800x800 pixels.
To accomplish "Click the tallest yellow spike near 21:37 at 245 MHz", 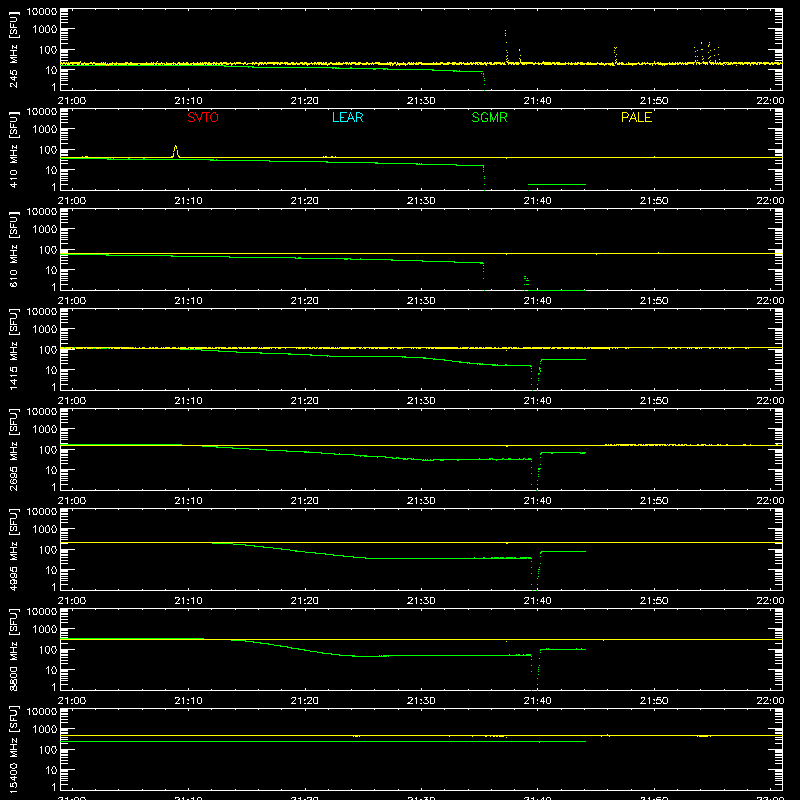I will (x=506, y=46).
